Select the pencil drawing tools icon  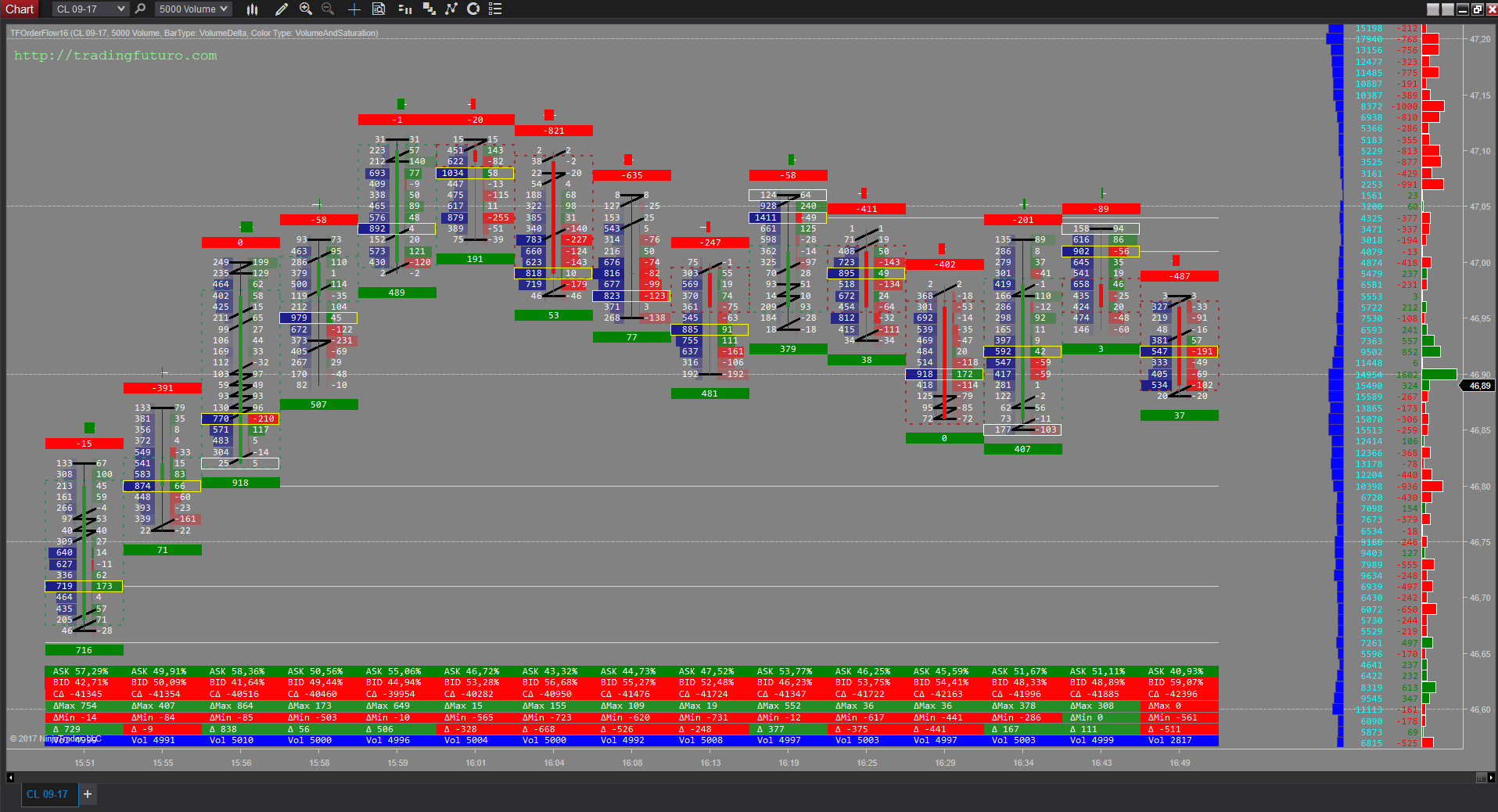(282, 9)
